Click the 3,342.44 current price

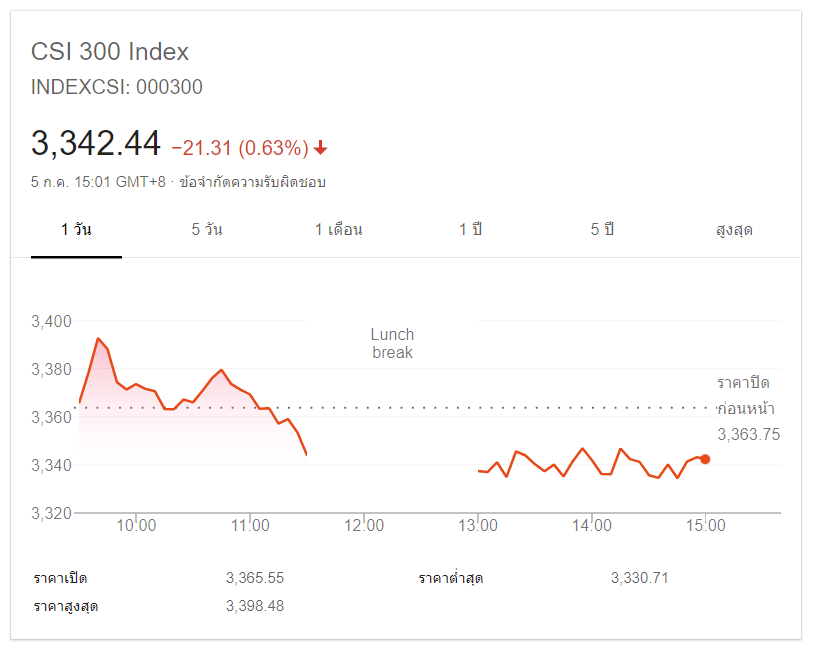tap(96, 144)
